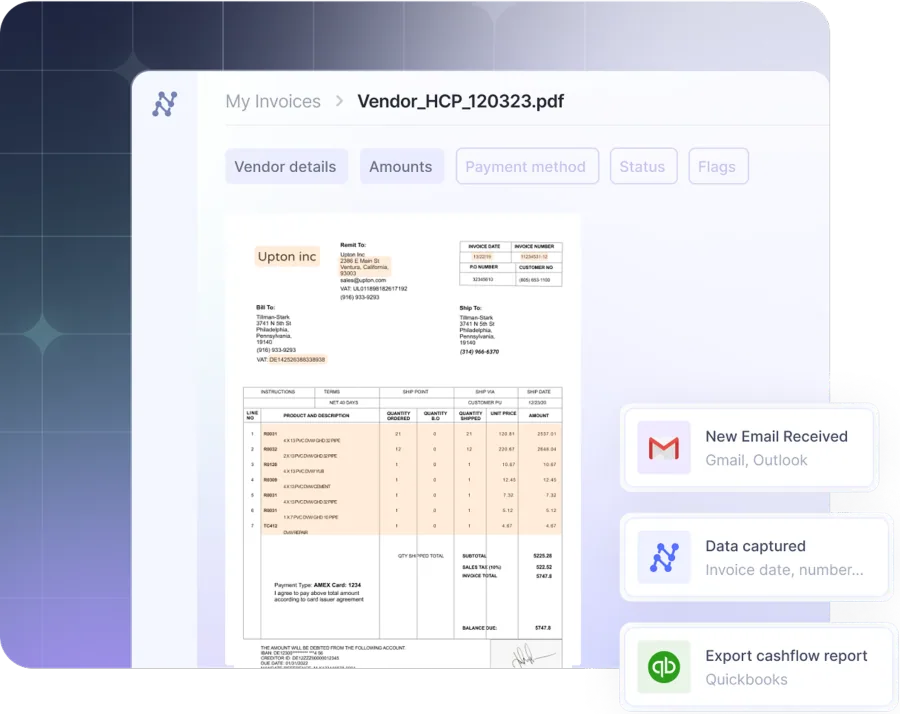Click the highlighted Remit To address
This screenshot has width=900, height=714.
tap(365, 267)
